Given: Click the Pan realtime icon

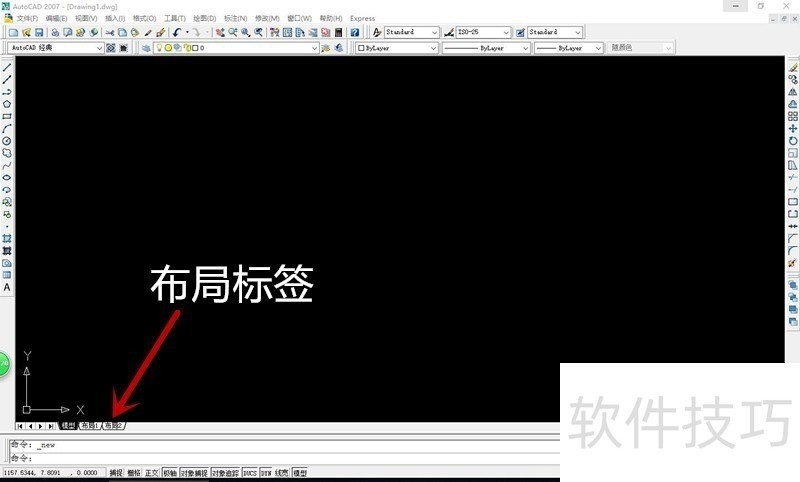Looking at the screenshot, I should [220, 32].
